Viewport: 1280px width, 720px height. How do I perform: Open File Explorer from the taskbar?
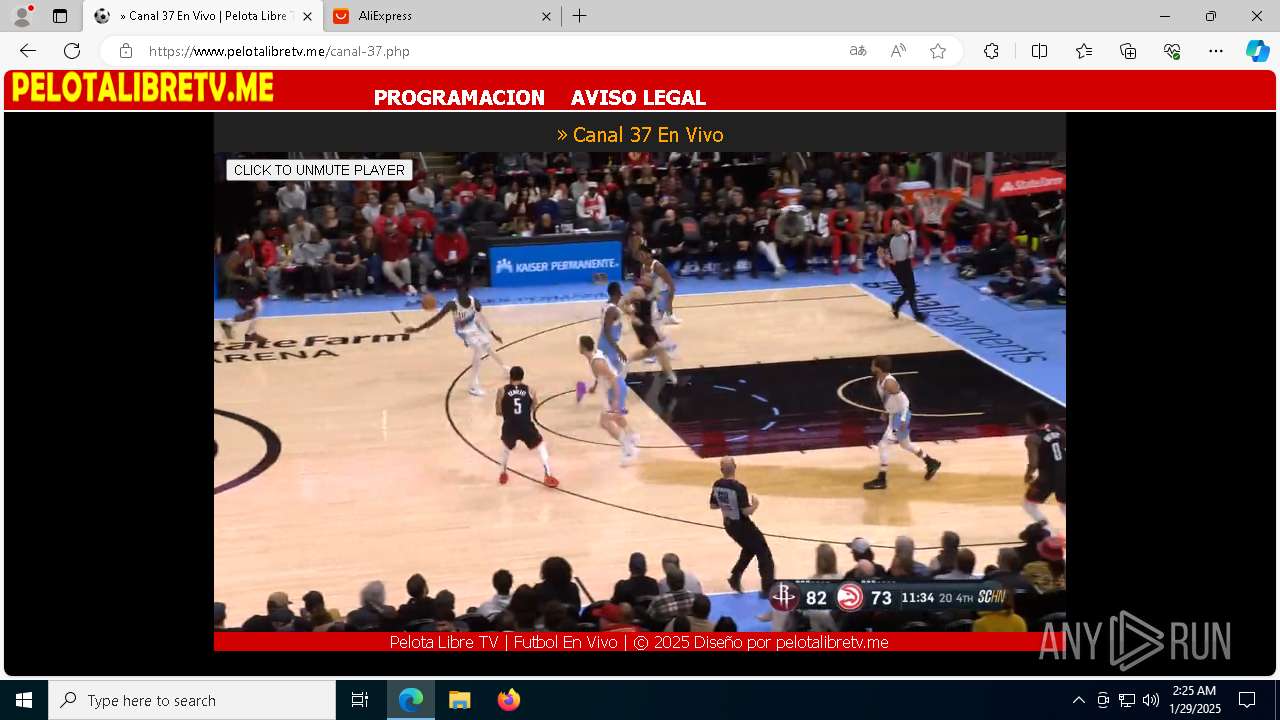coord(459,700)
